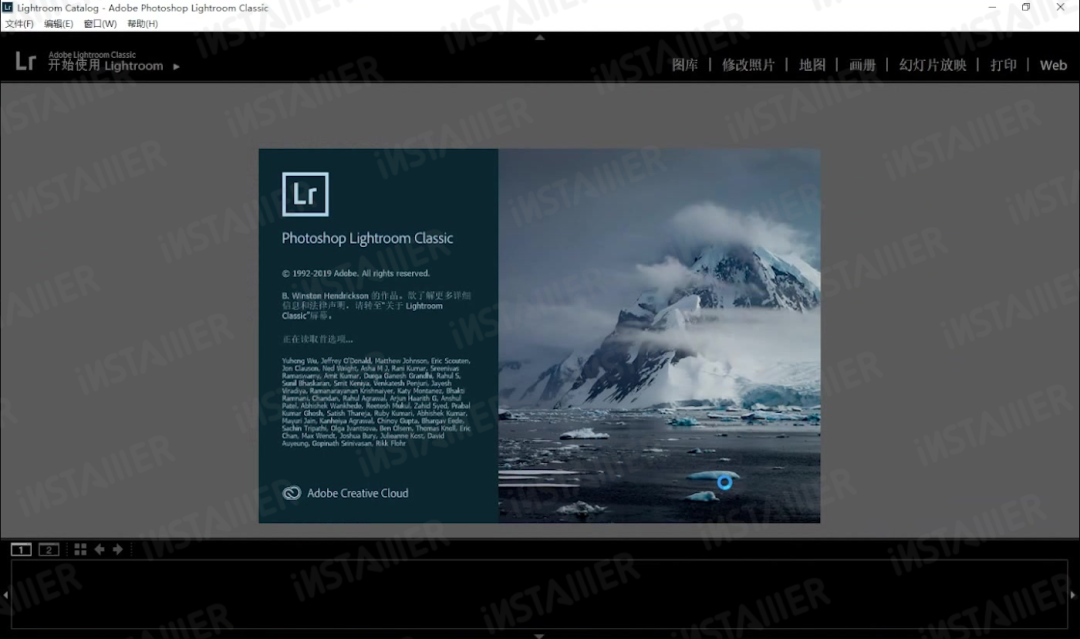
Task: Close the Lightroom Classic window
Action: pyautogui.click(x=1060, y=8)
